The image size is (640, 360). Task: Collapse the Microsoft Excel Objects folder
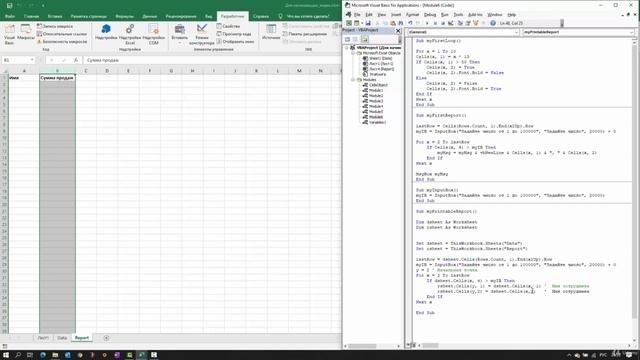point(353,53)
